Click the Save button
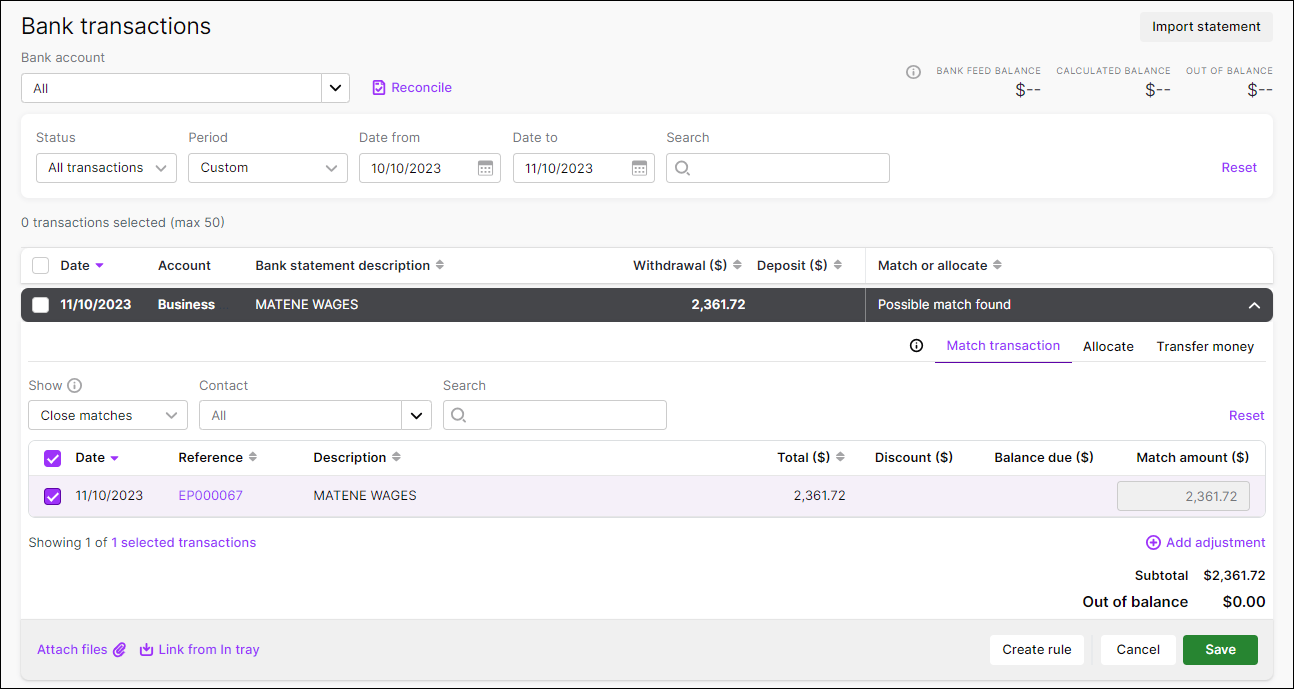The width and height of the screenshot is (1294, 689). (1220, 649)
